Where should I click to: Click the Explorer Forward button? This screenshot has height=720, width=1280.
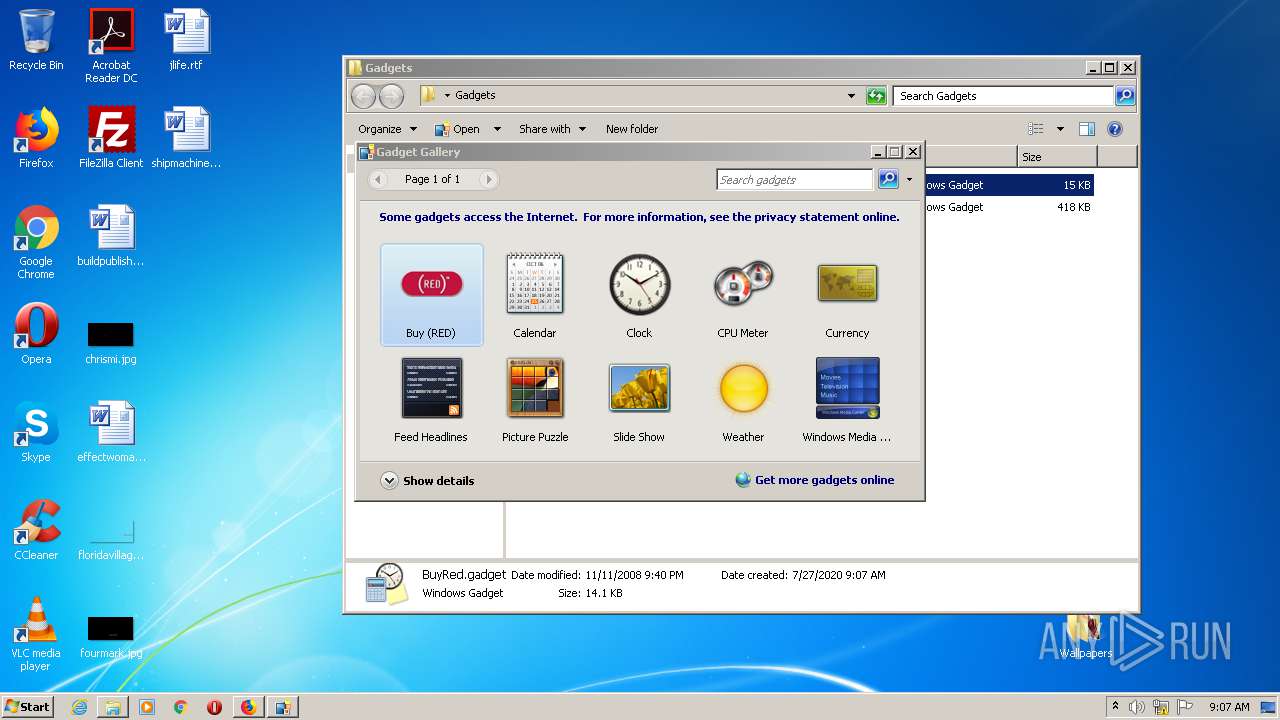[392, 96]
